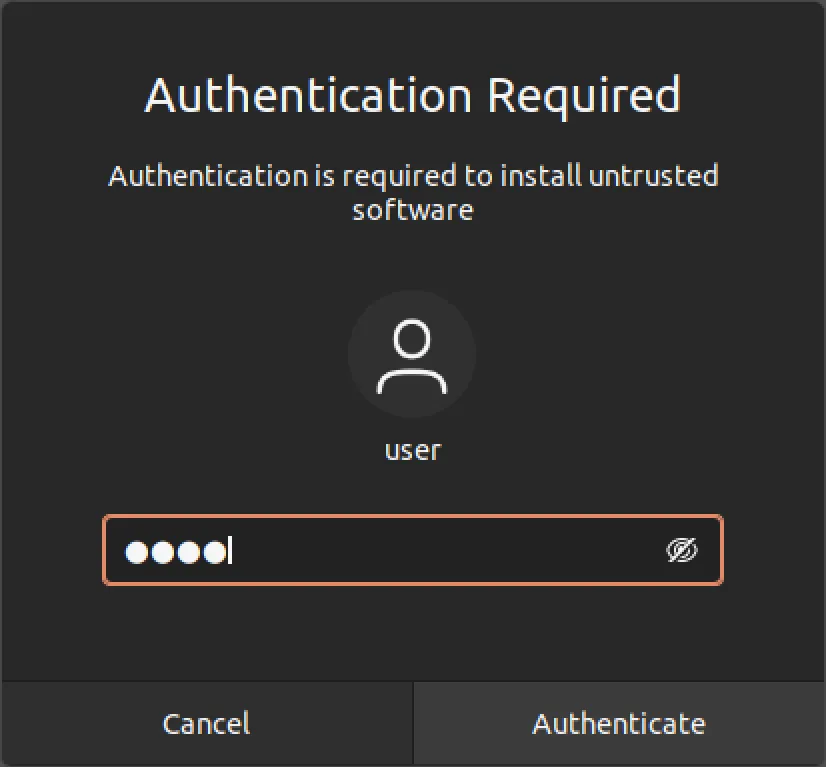This screenshot has height=767, width=826.
Task: Dismiss the prompt via the Cancel option
Action: pos(206,722)
